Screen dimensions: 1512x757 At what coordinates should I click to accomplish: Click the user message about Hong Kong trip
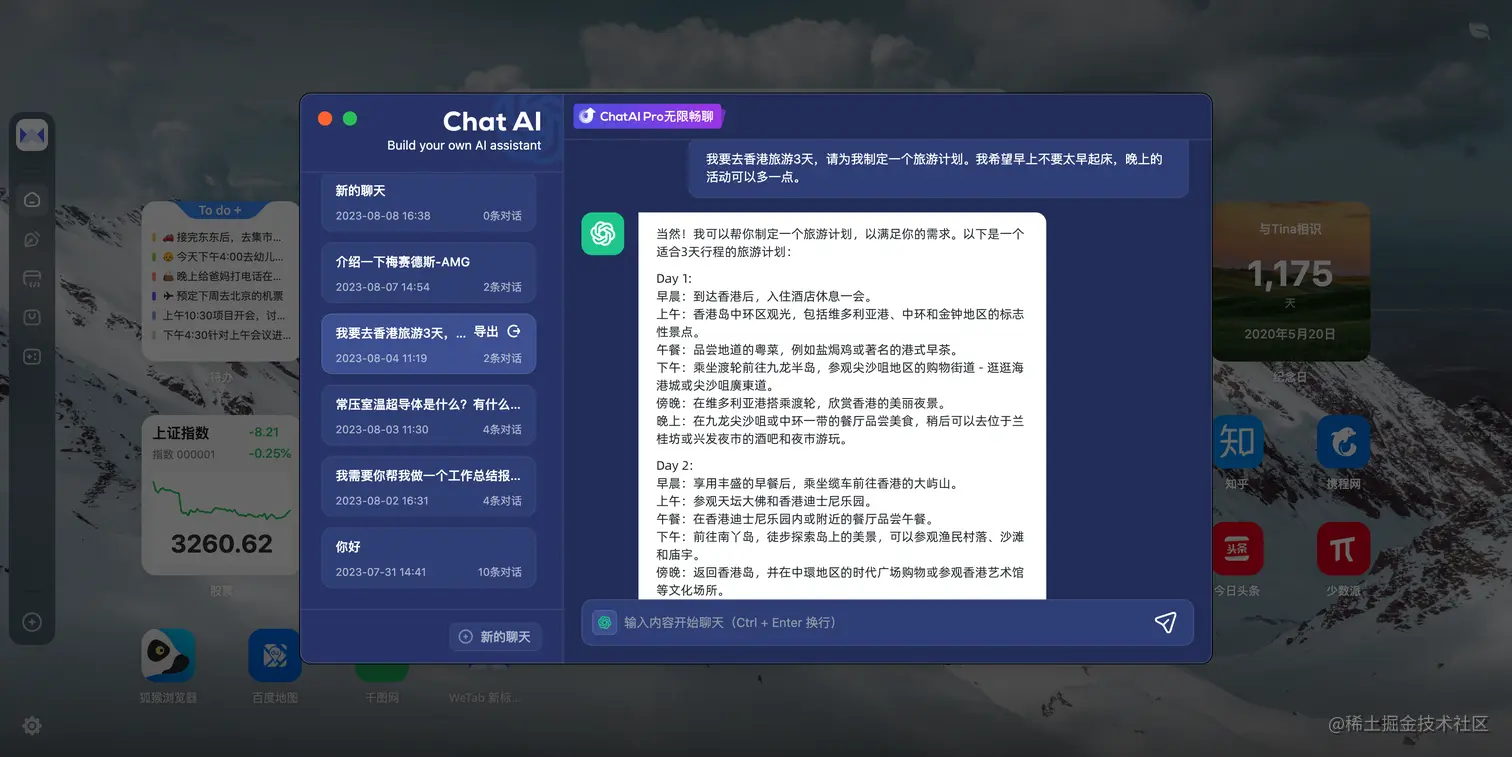[x=938, y=167]
